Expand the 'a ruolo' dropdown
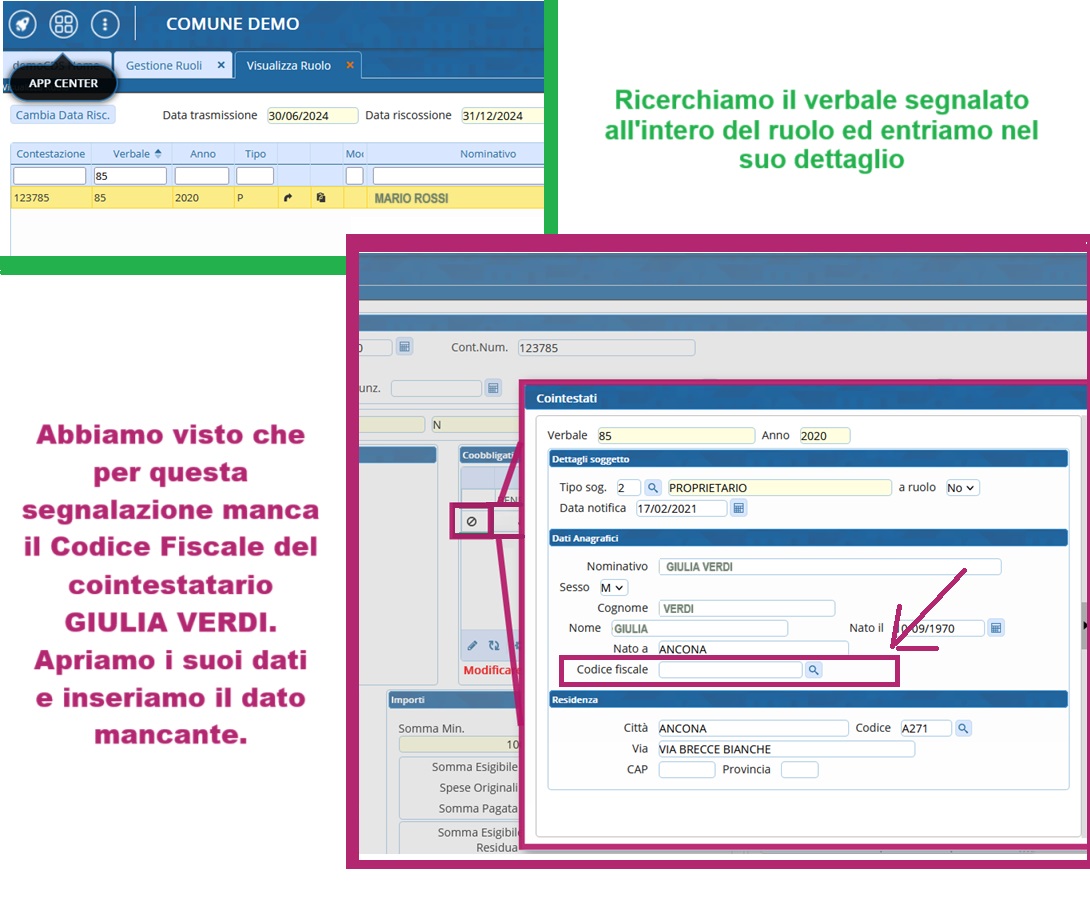The width and height of the screenshot is (1090, 910). pyautogui.click(x=962, y=488)
